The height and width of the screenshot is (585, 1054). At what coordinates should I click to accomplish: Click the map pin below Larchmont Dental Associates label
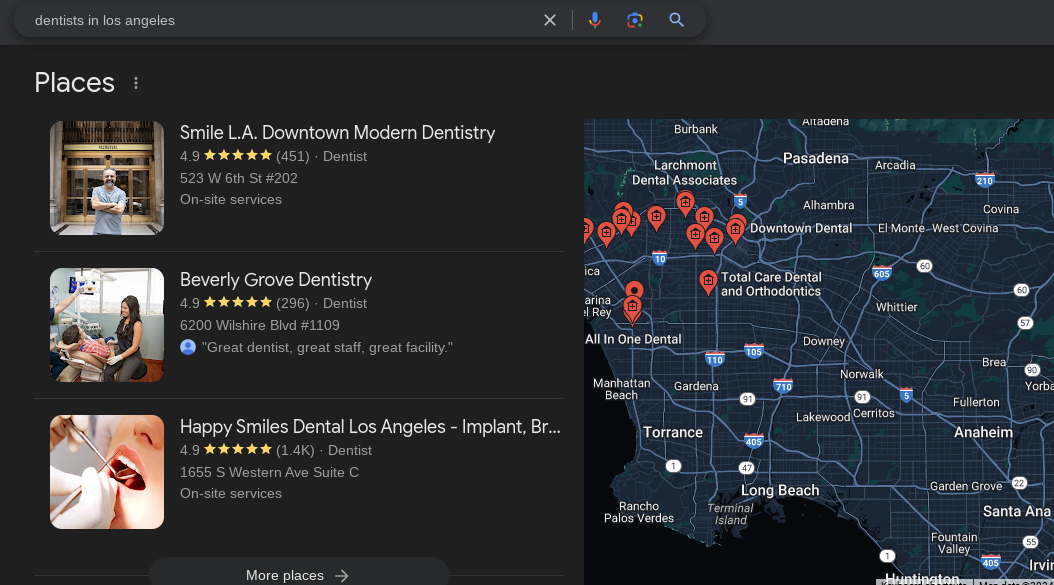tap(685, 202)
